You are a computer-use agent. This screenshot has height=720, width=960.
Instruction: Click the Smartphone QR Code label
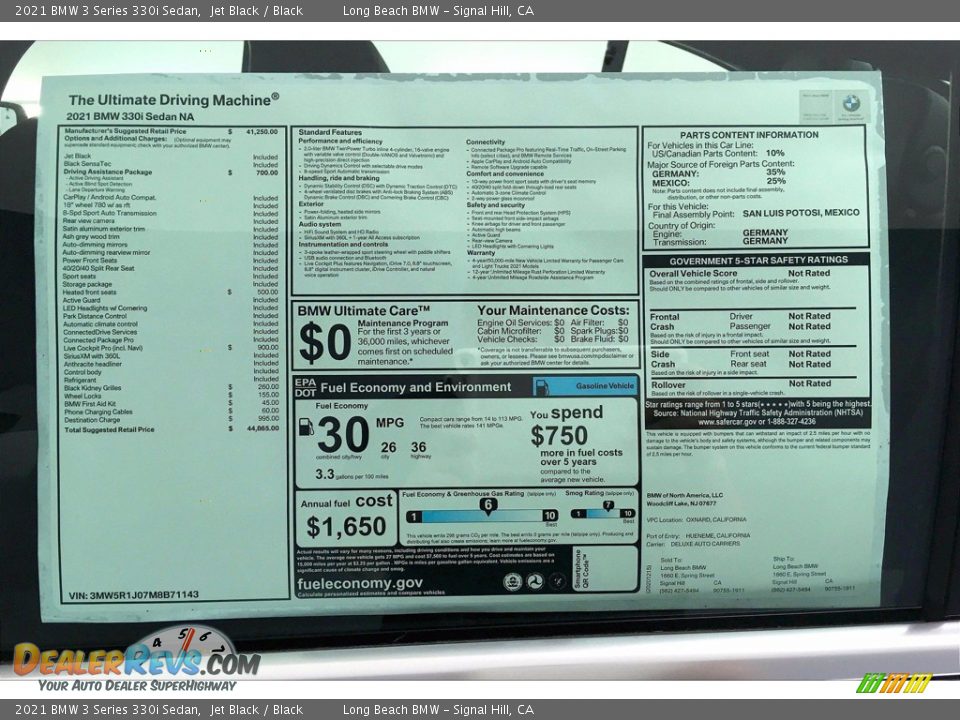580,569
